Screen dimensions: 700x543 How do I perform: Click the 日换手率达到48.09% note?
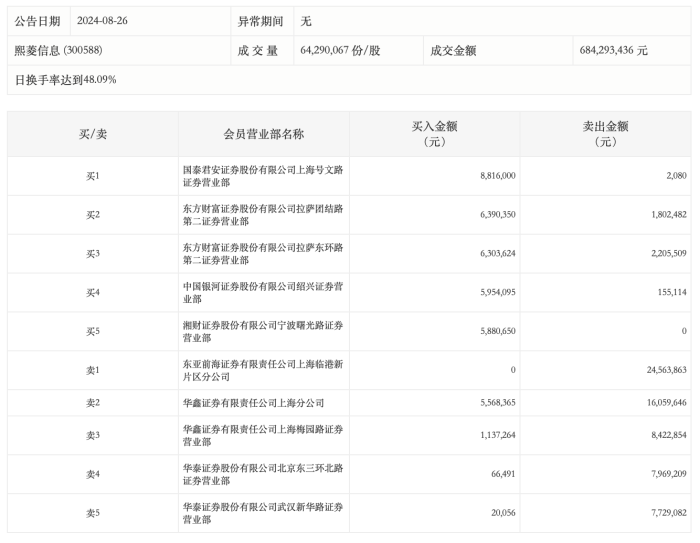click(x=66, y=80)
